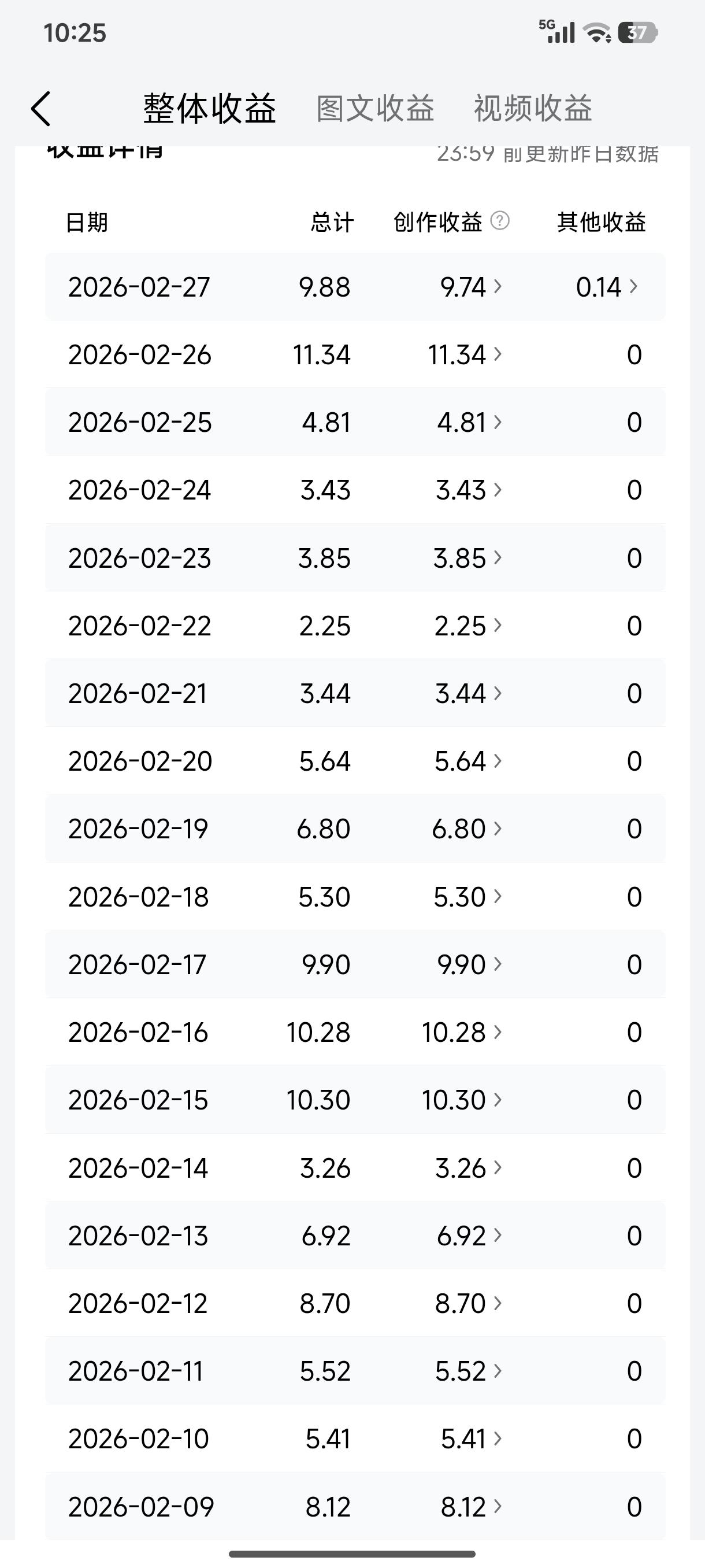Tap the 5G signal strength icon
This screenshot has height=1568, width=705.
pos(556,32)
